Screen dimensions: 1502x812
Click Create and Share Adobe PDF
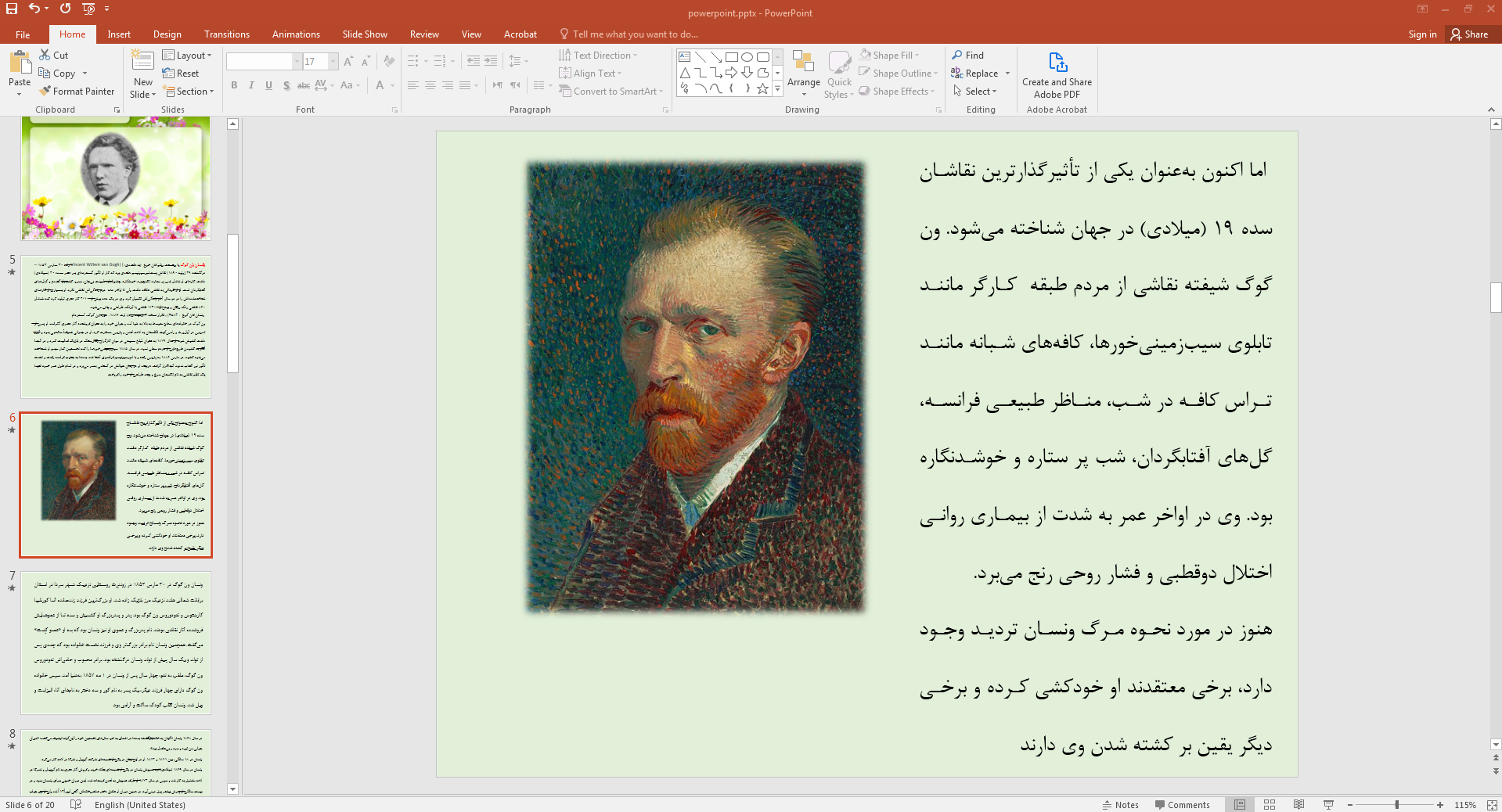click(x=1057, y=75)
